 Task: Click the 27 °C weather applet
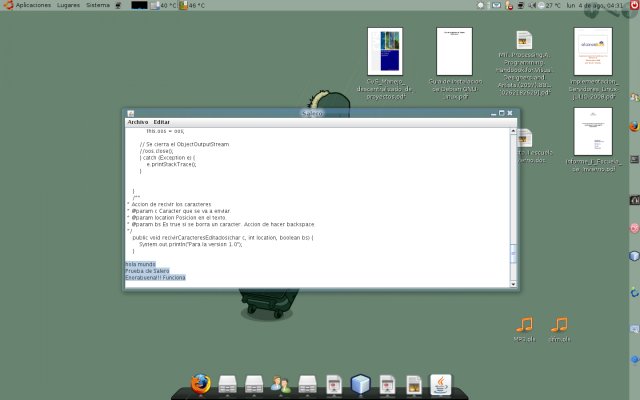pyautogui.click(x=549, y=5)
